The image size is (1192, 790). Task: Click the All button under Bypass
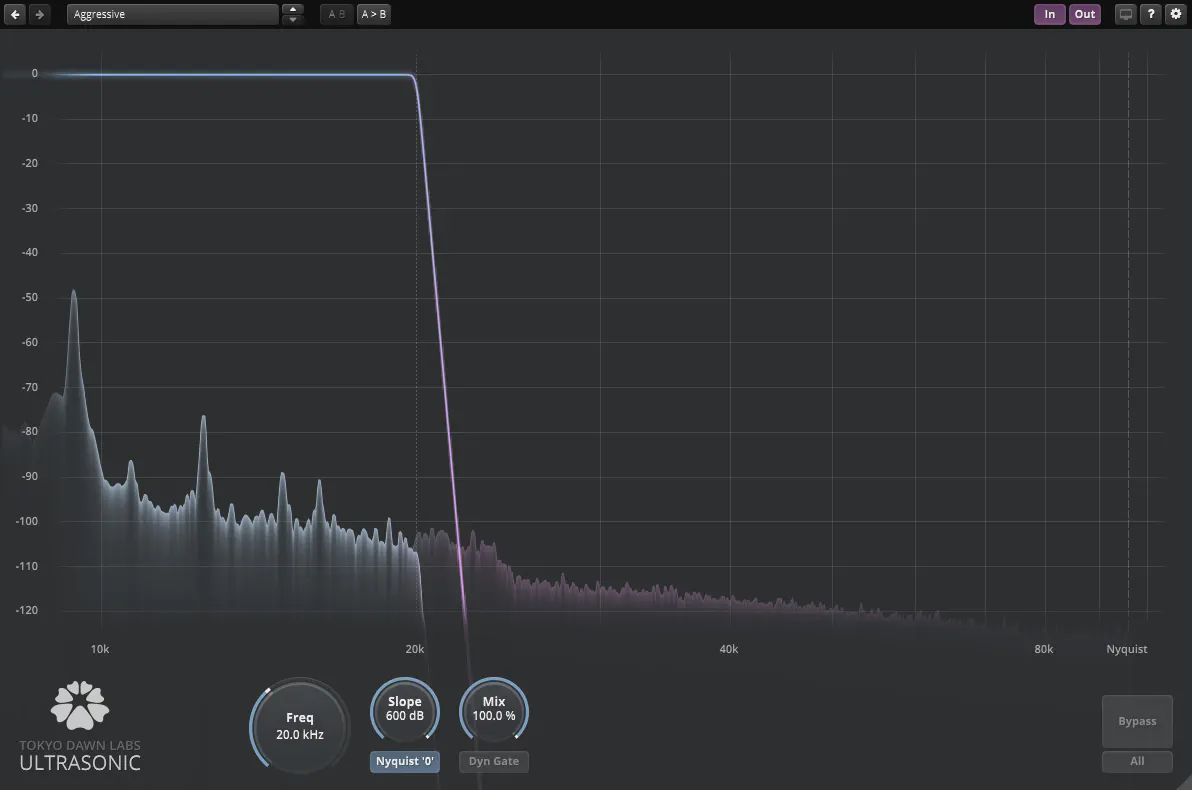click(1137, 761)
